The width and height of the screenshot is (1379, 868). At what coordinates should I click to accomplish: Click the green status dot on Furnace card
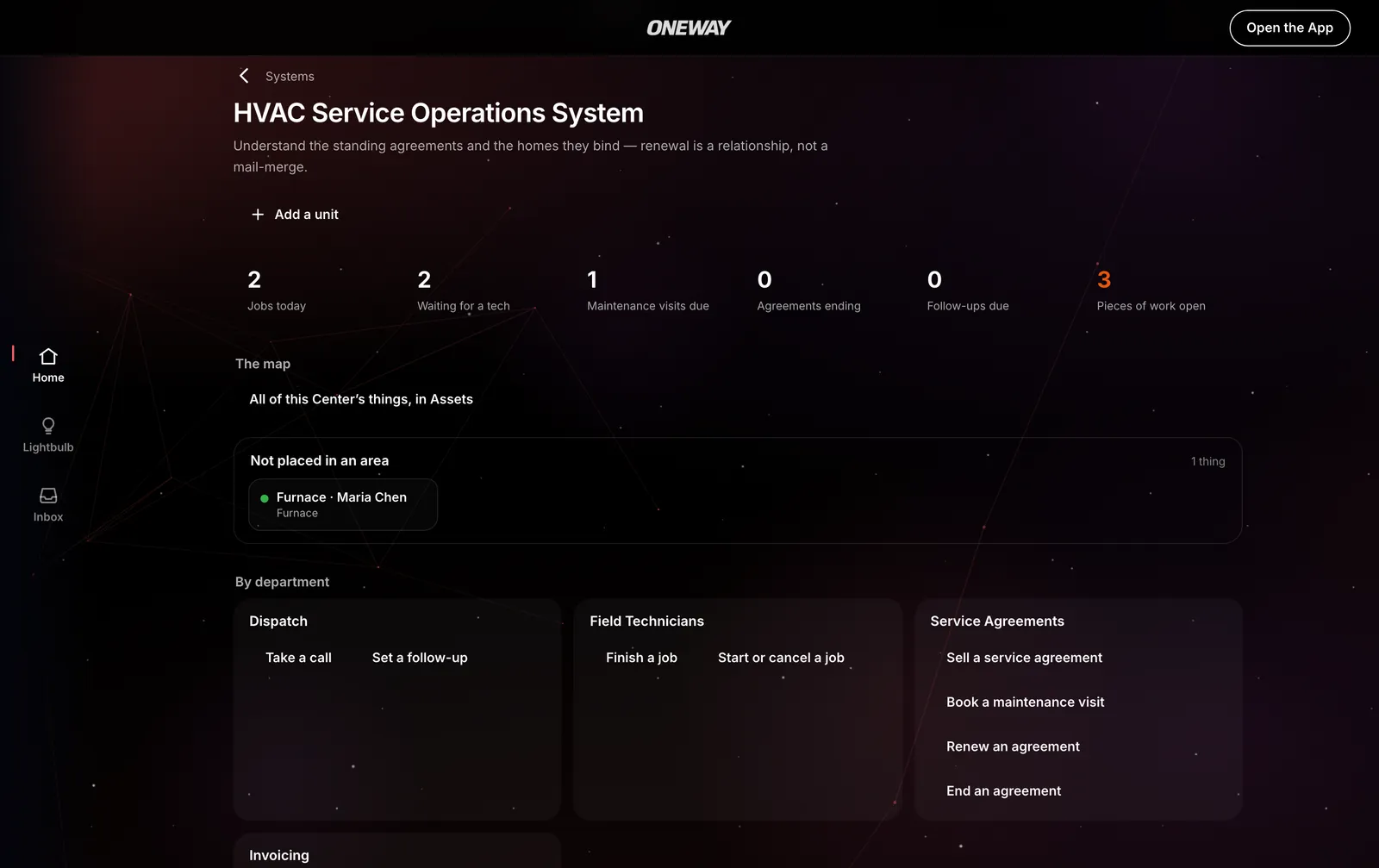coord(265,498)
